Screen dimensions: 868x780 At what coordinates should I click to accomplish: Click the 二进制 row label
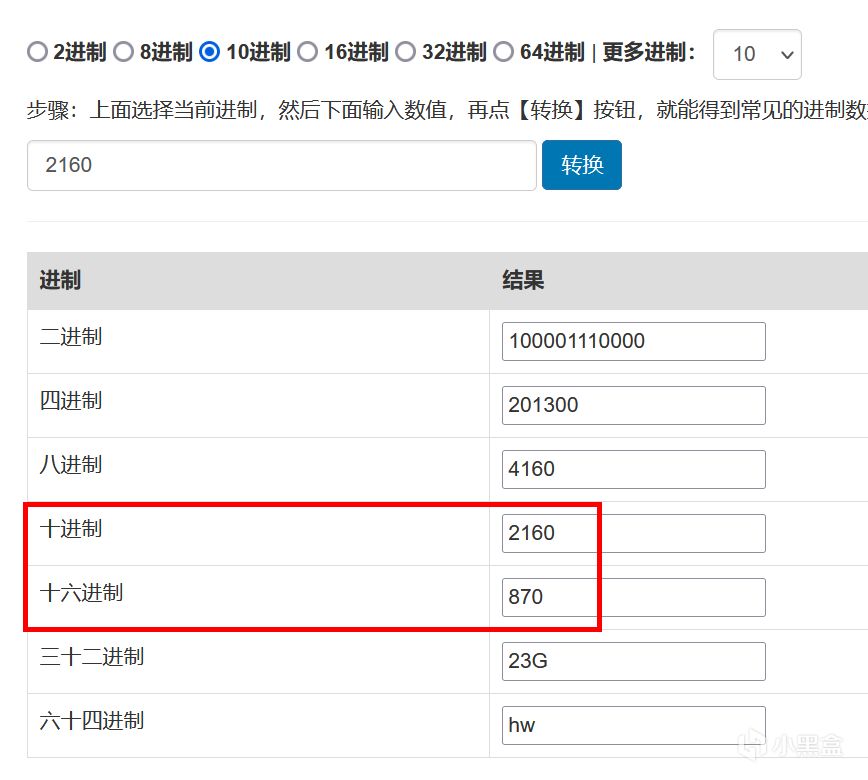point(71,337)
